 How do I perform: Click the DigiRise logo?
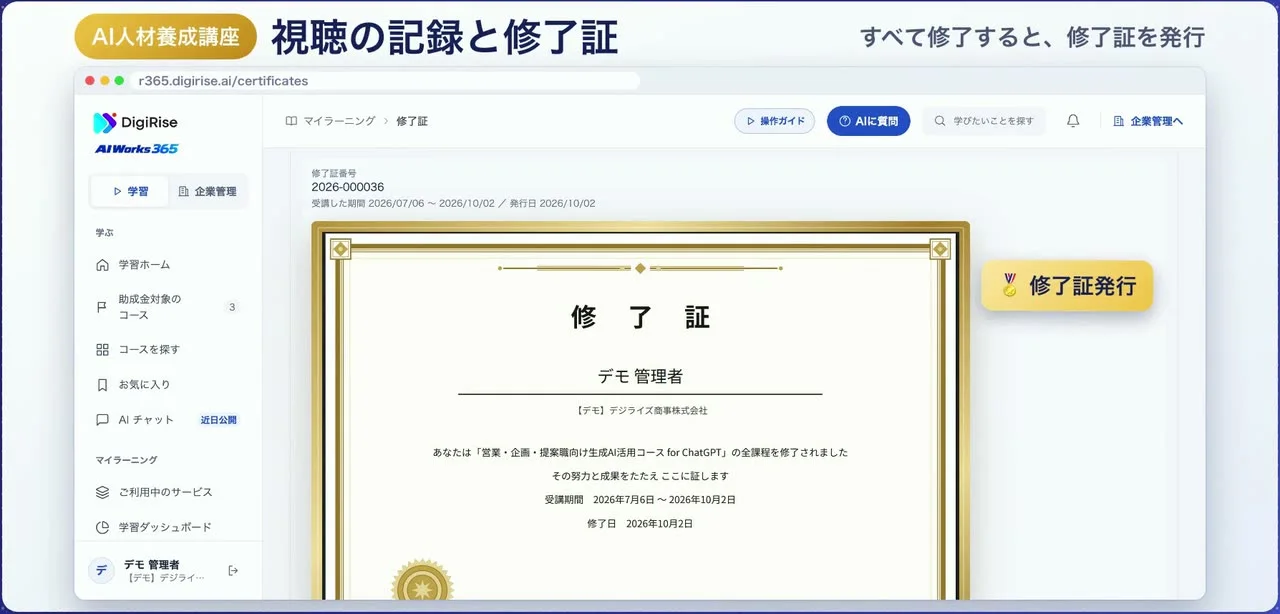click(135, 122)
